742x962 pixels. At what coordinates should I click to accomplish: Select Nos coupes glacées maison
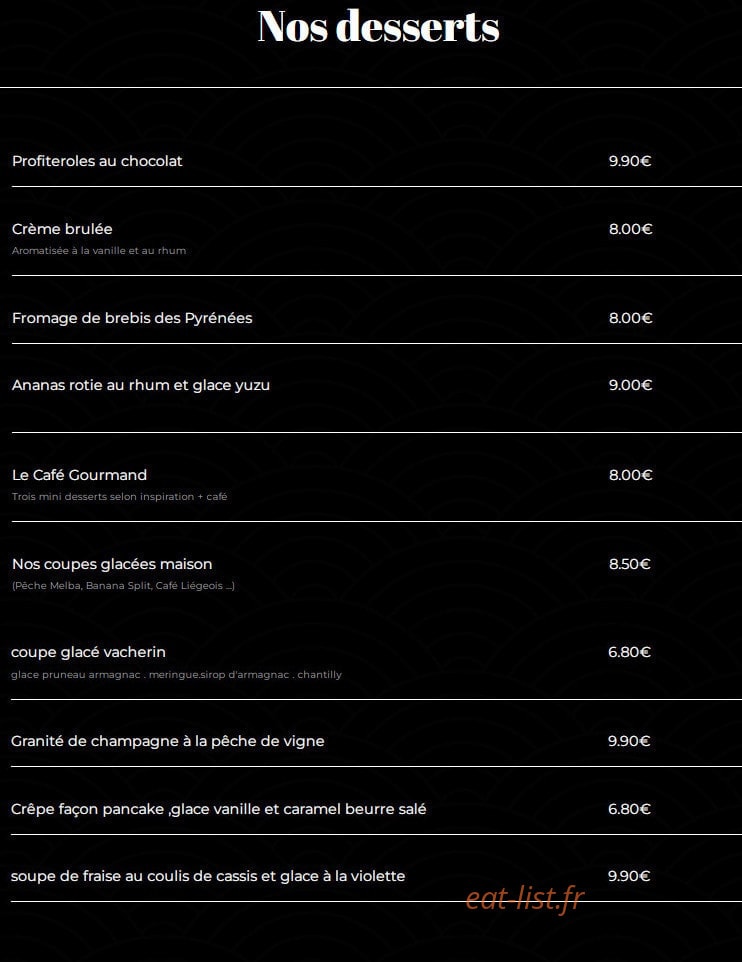[x=112, y=564]
